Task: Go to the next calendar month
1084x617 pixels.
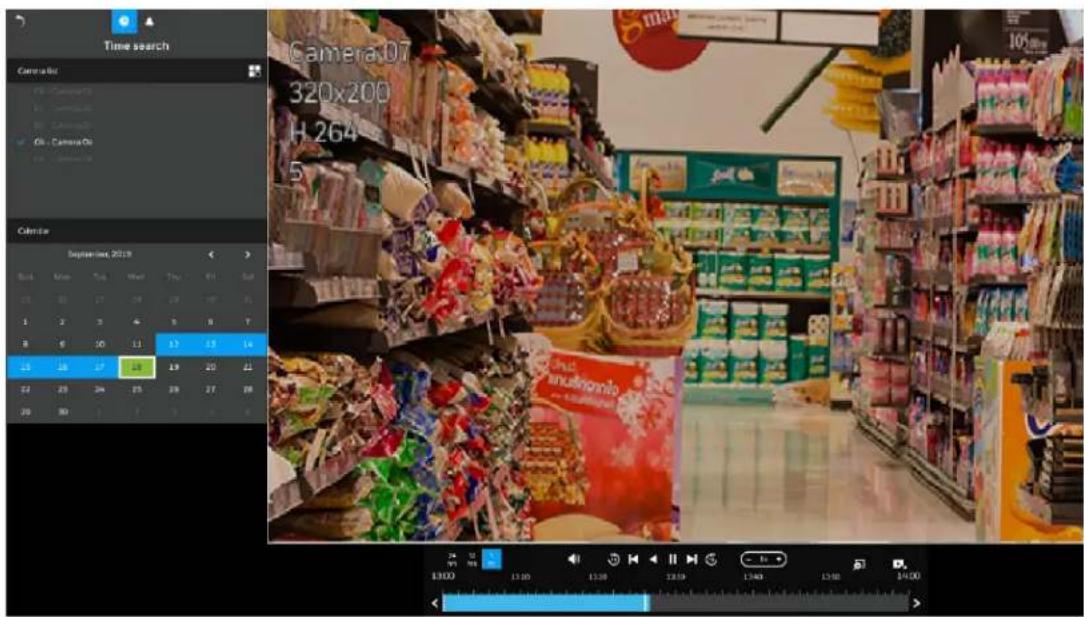Action: (x=247, y=255)
